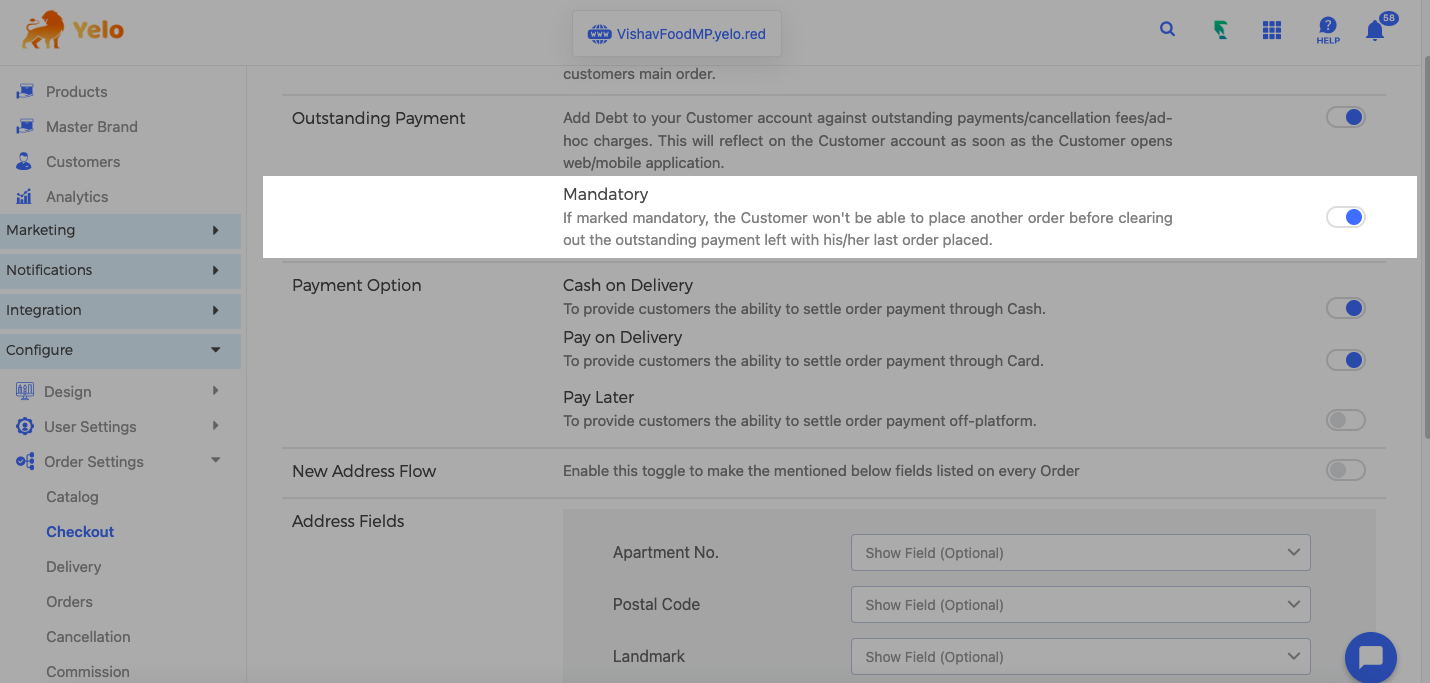This screenshot has width=1430, height=683.
Task: Toggle off Cash on Delivery
Action: 1345,308
